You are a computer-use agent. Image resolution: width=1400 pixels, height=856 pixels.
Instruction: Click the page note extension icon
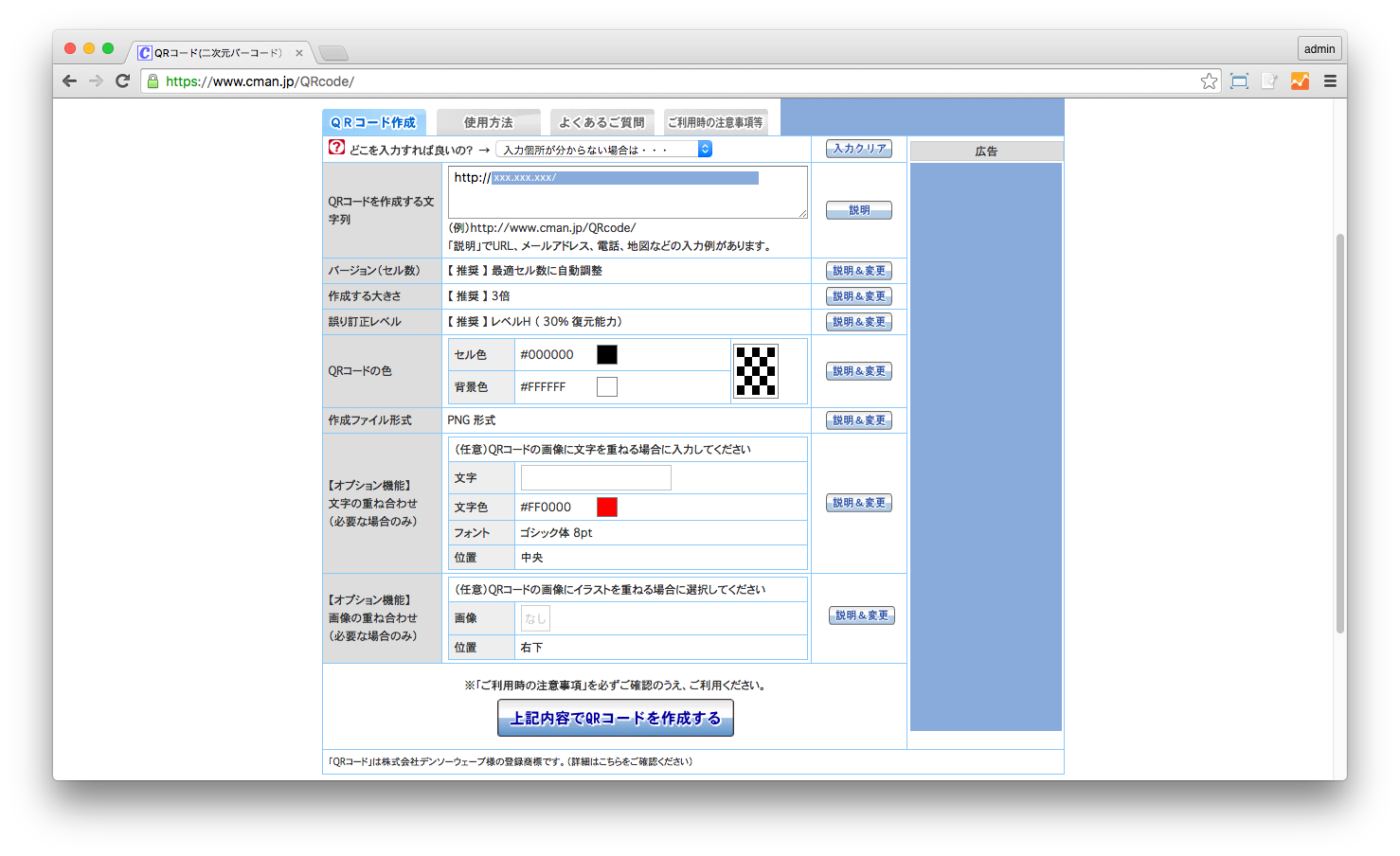pyautogui.click(x=1269, y=81)
